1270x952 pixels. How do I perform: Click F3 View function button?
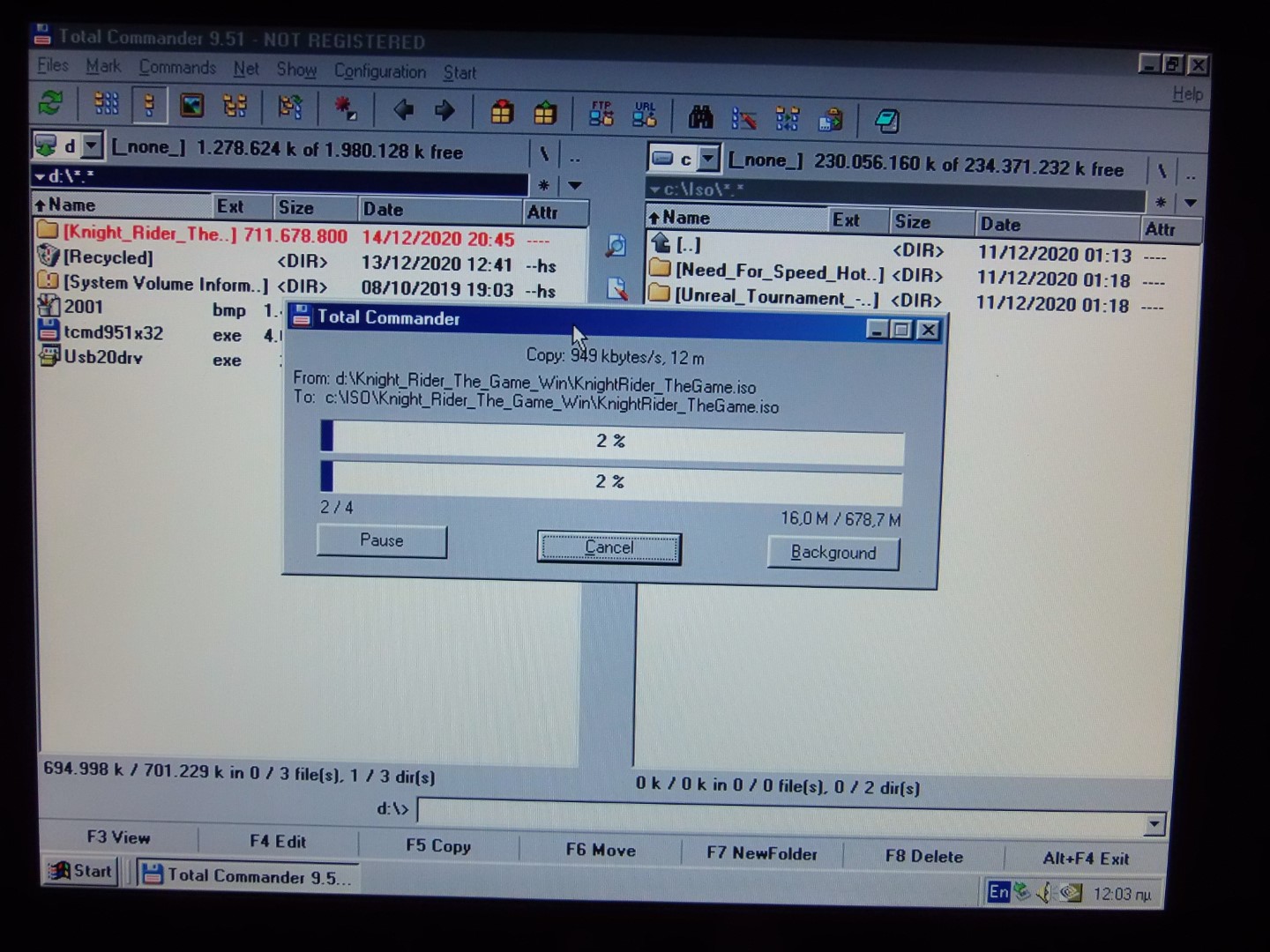point(118,837)
